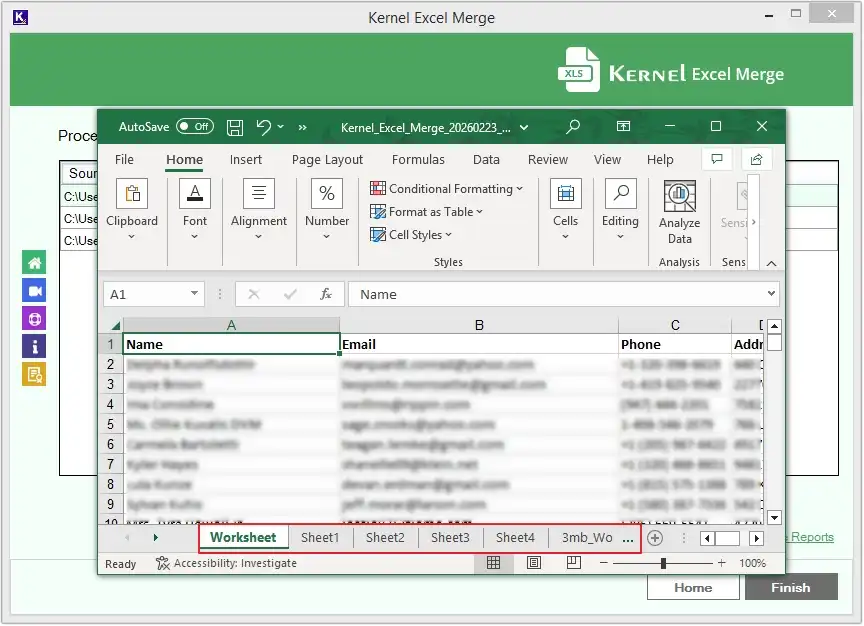The width and height of the screenshot is (864, 626).
Task: Select the Sheet2 worksheet tab
Action: pyautogui.click(x=384, y=537)
